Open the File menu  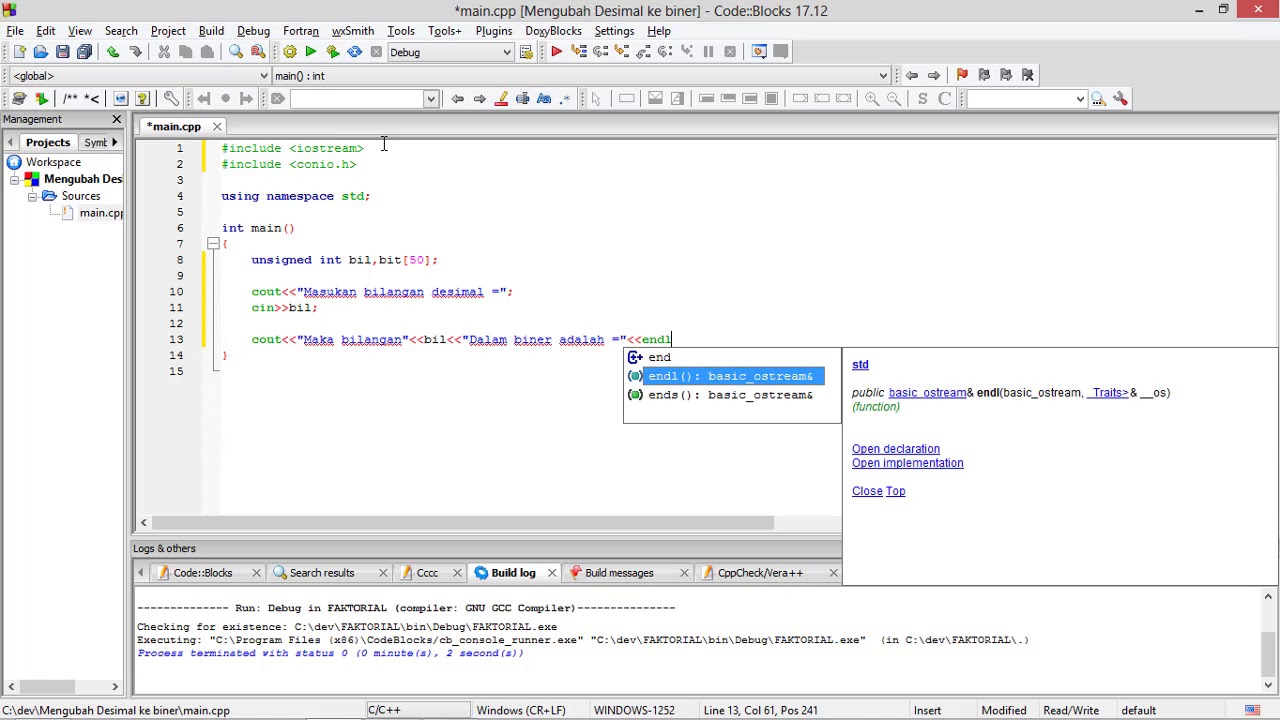(x=15, y=31)
